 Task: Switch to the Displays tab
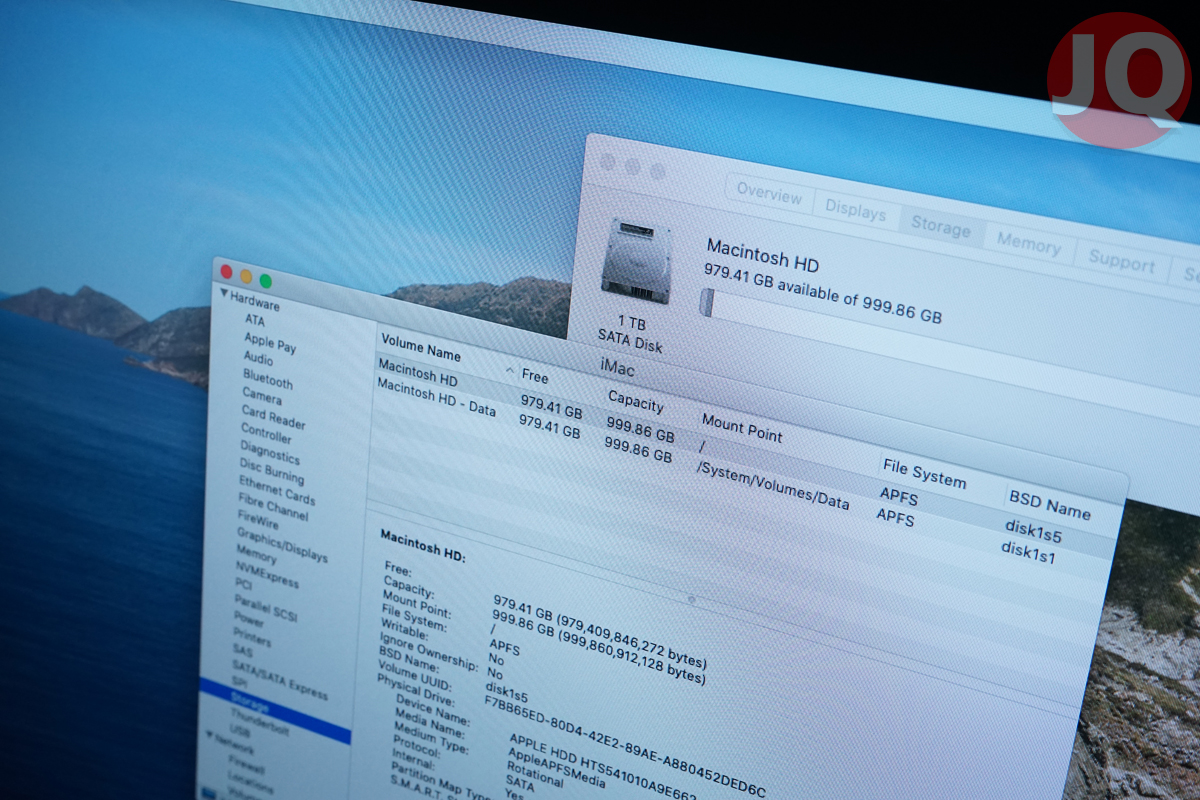tap(855, 210)
